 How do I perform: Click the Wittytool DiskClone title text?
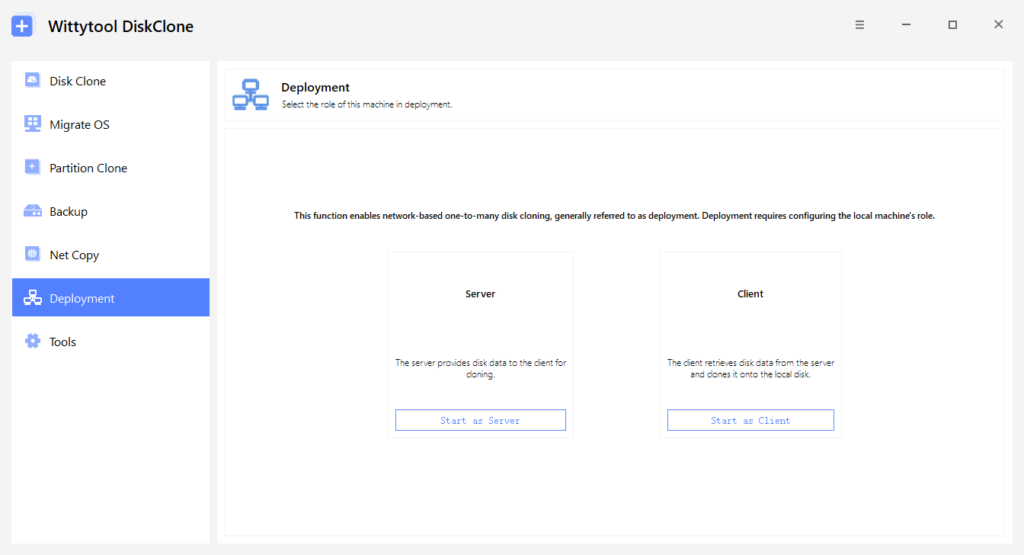[x=121, y=26]
